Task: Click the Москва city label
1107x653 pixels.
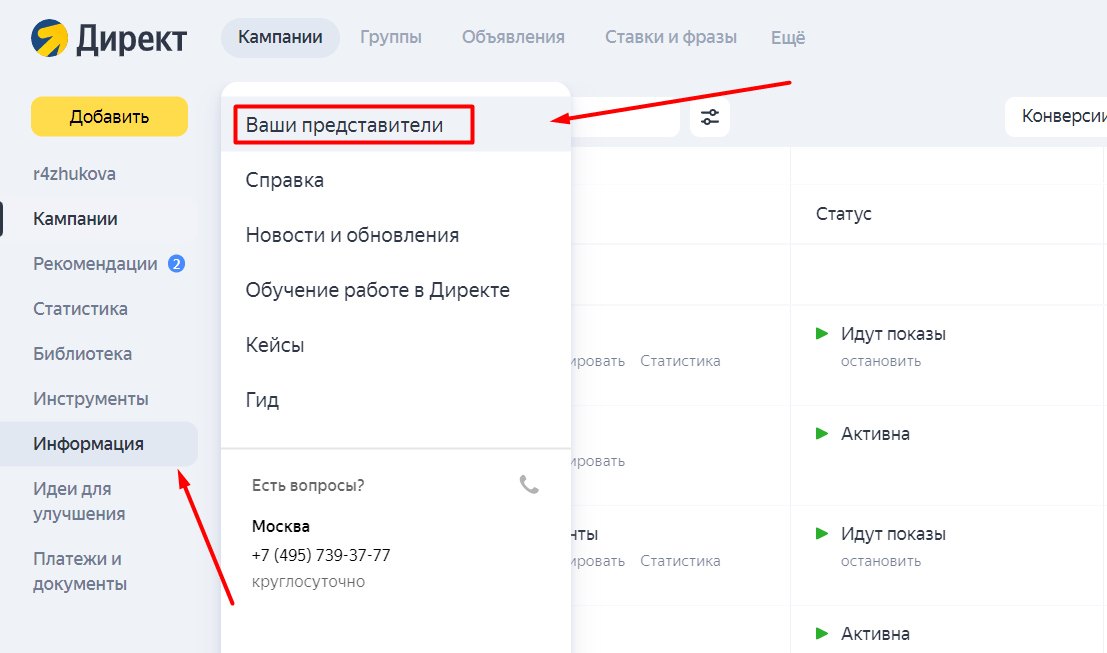Action: point(281,527)
